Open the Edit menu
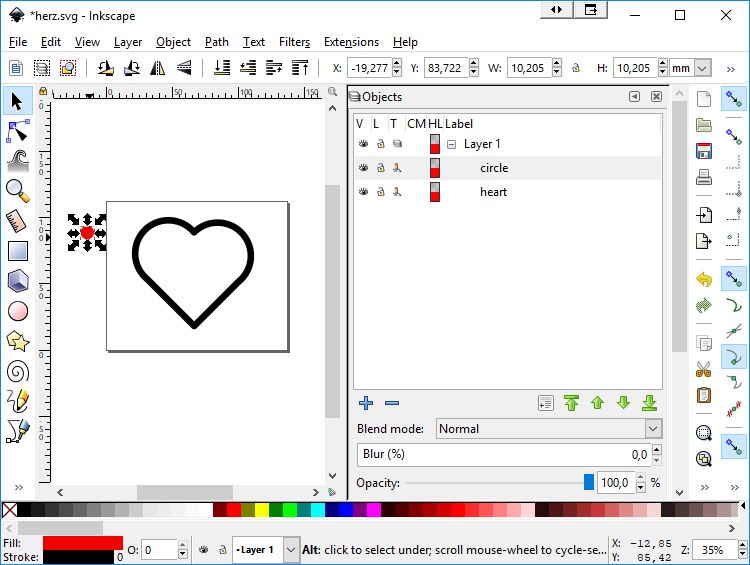Image resolution: width=750 pixels, height=565 pixels. click(51, 42)
